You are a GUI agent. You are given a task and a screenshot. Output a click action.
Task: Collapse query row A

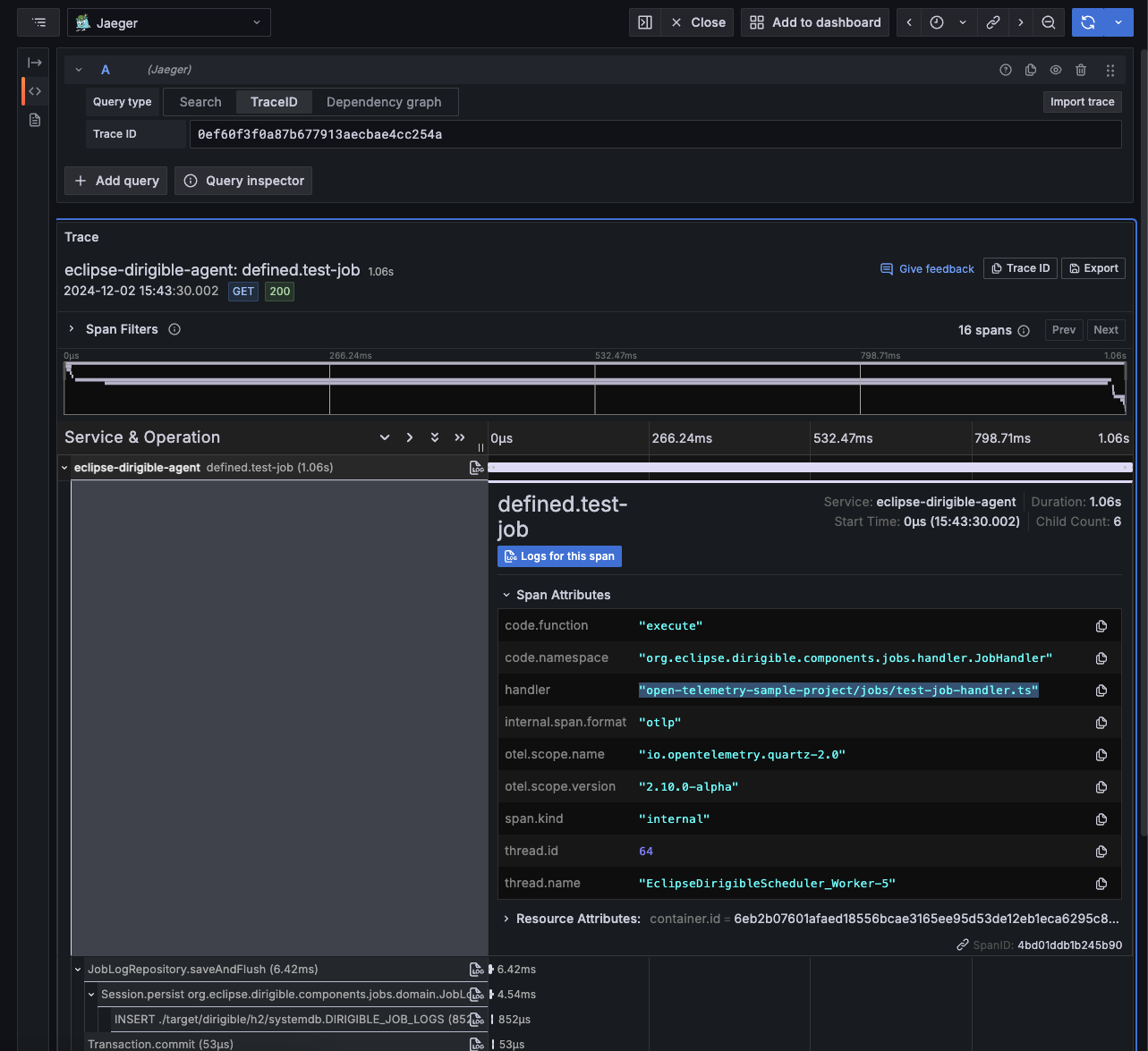click(x=79, y=70)
